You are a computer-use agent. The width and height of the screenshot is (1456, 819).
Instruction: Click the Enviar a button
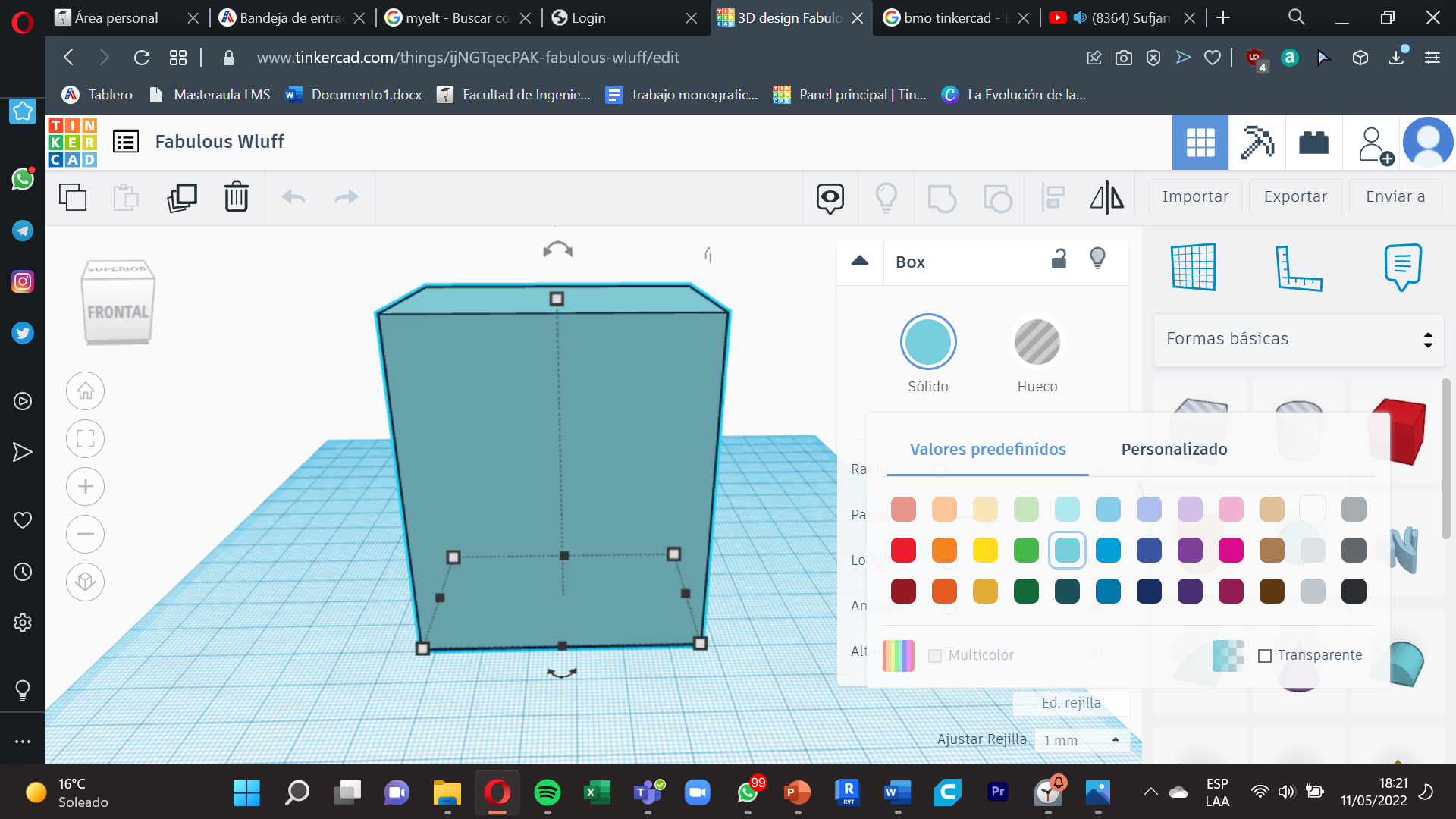pos(1395,197)
